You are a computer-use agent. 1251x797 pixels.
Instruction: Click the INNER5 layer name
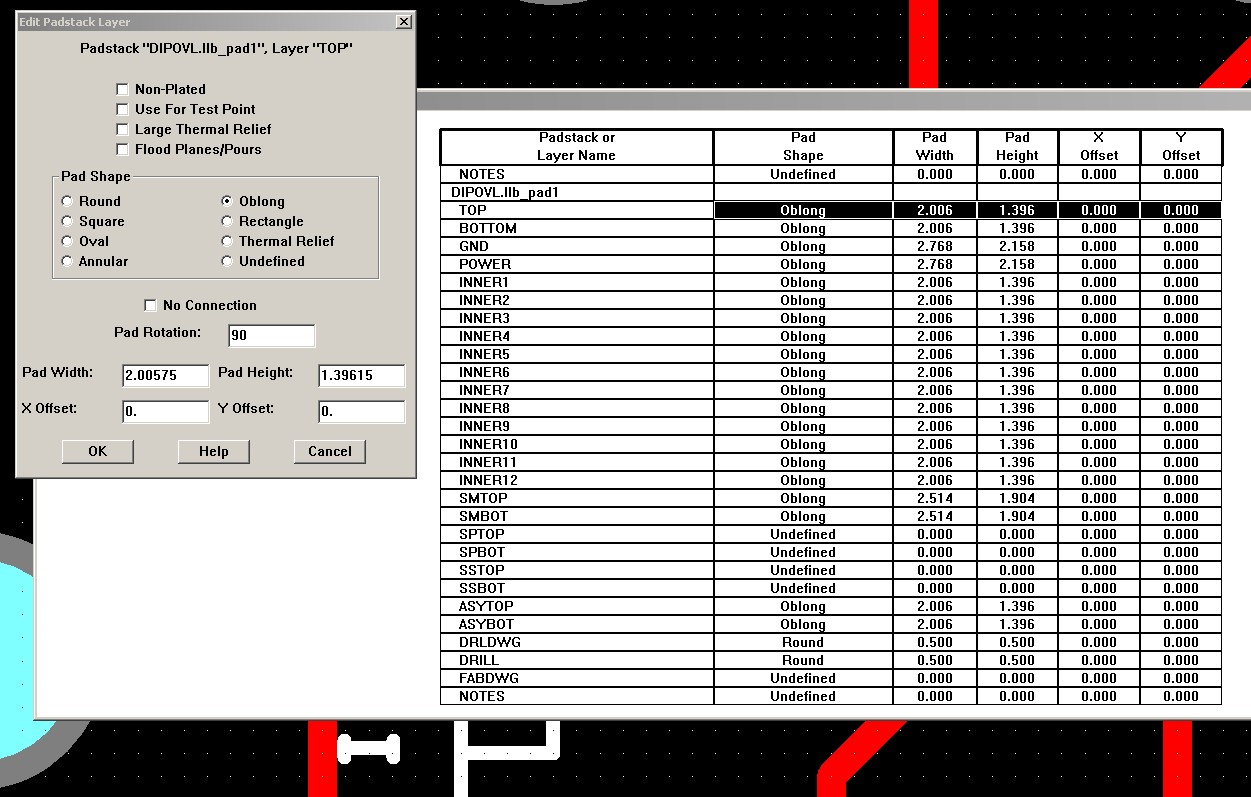(x=484, y=354)
